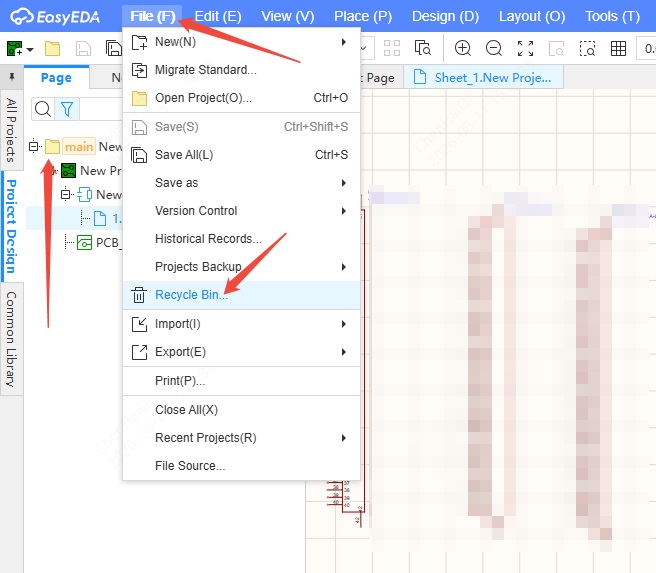This screenshot has height=573, width=656.
Task: Expand the Version Control submenu
Action: point(241,211)
